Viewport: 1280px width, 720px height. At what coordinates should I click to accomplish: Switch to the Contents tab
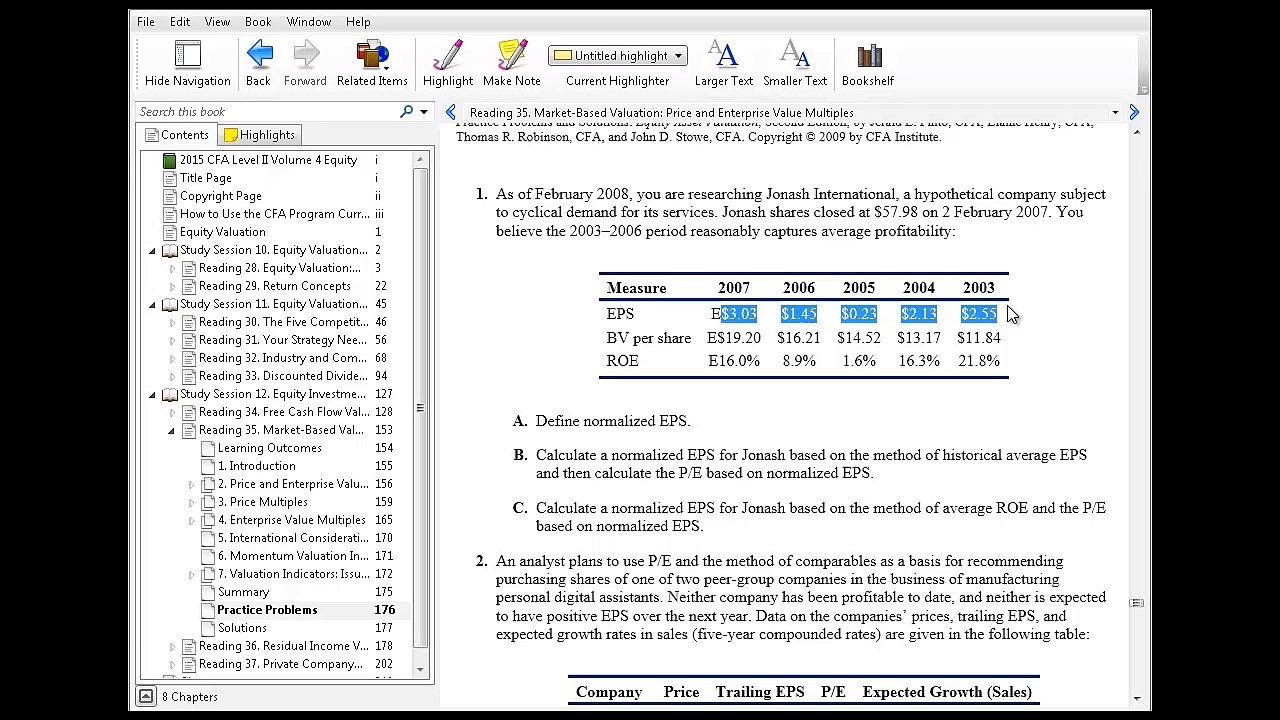coord(177,135)
